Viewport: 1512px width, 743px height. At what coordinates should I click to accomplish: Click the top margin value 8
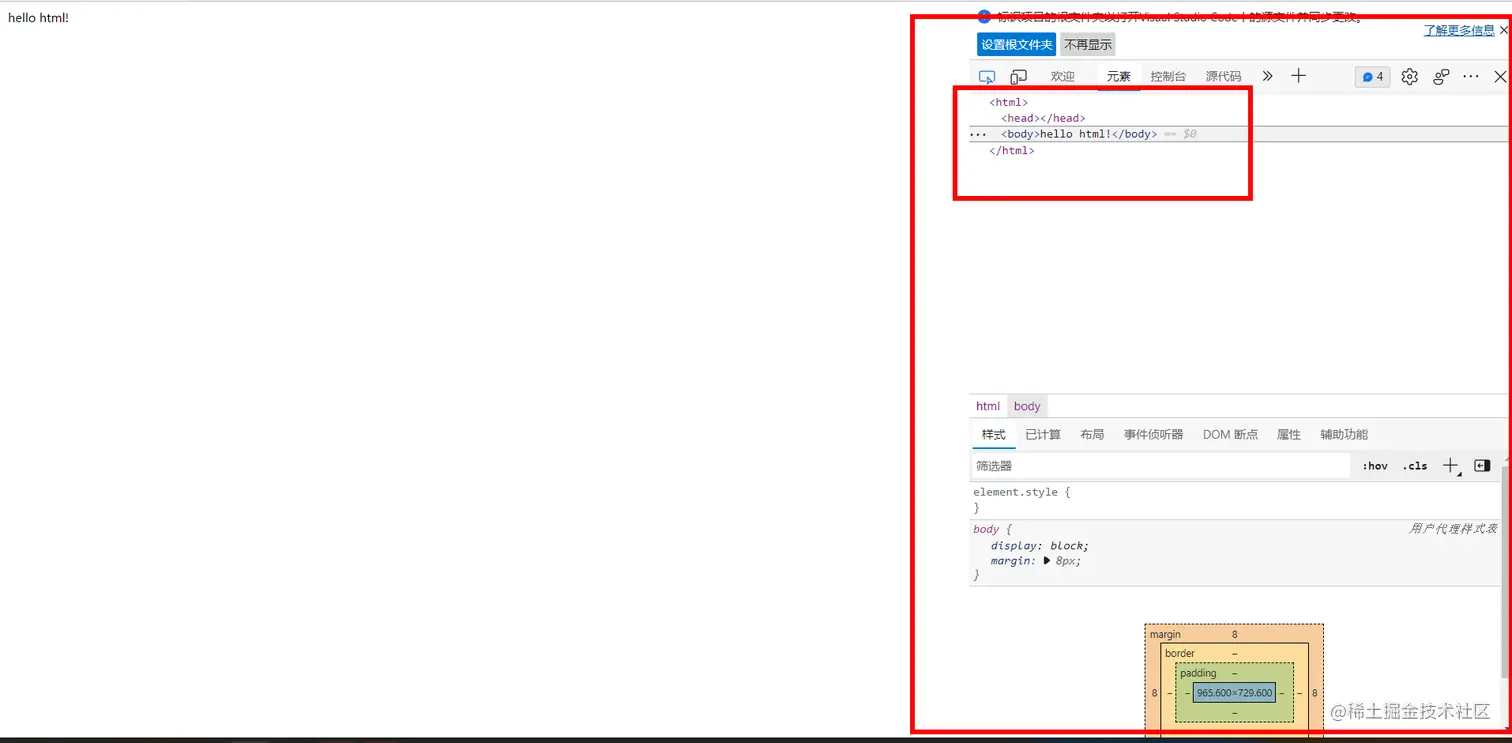1234,634
